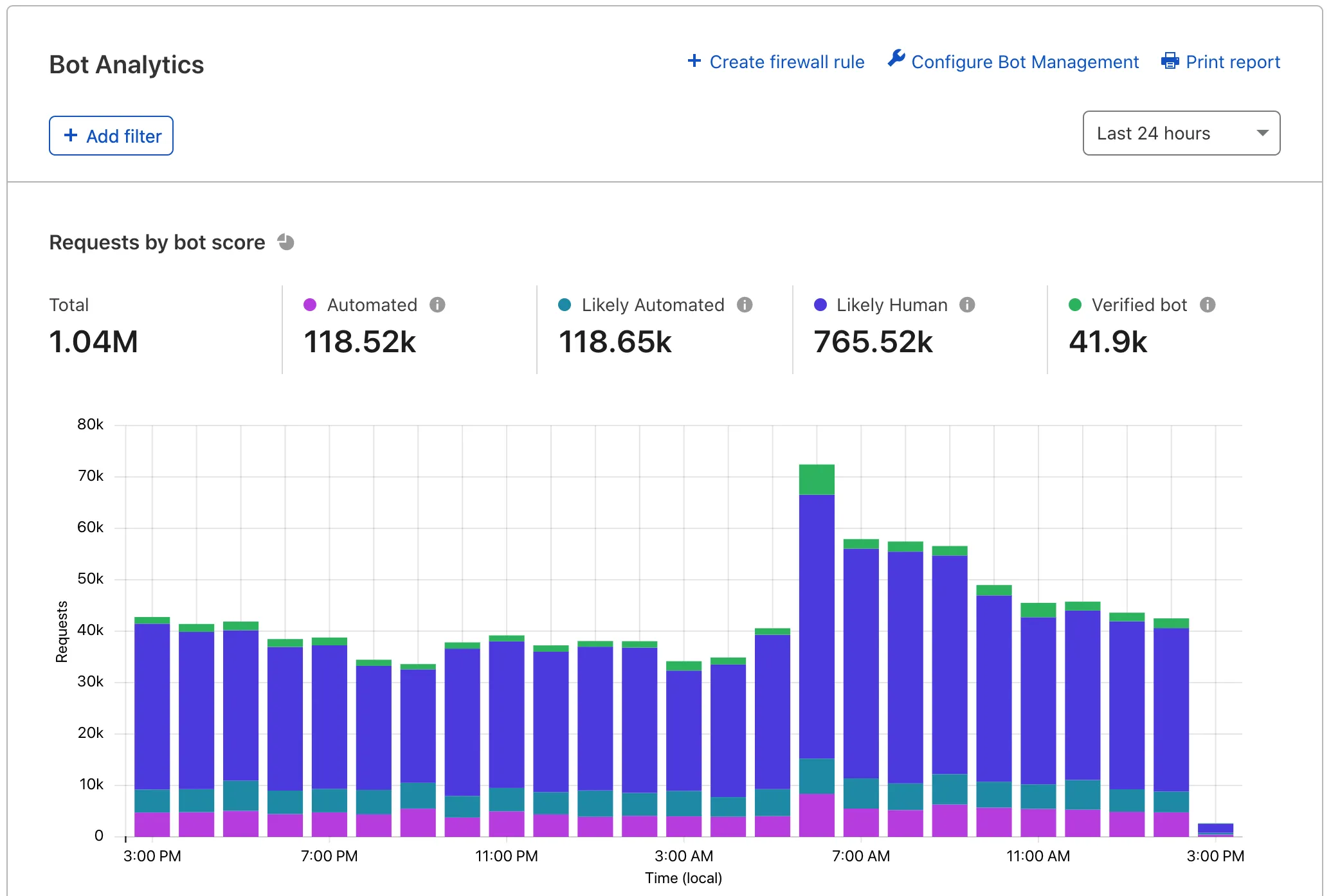Click the info icon next to Likely Human
The height and width of the screenshot is (896, 1331).
968,305
